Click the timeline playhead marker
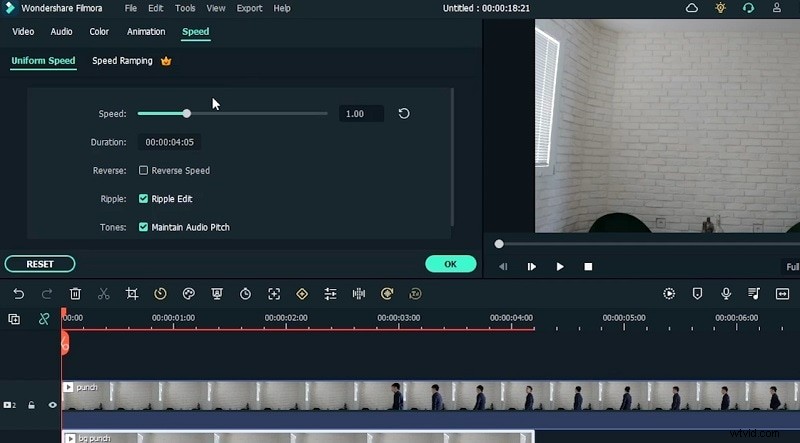Image resolution: width=800 pixels, height=443 pixels. pos(64,342)
